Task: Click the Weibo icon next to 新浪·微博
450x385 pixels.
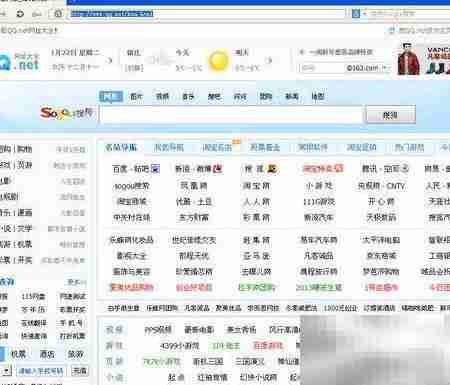Action: click(x=218, y=169)
